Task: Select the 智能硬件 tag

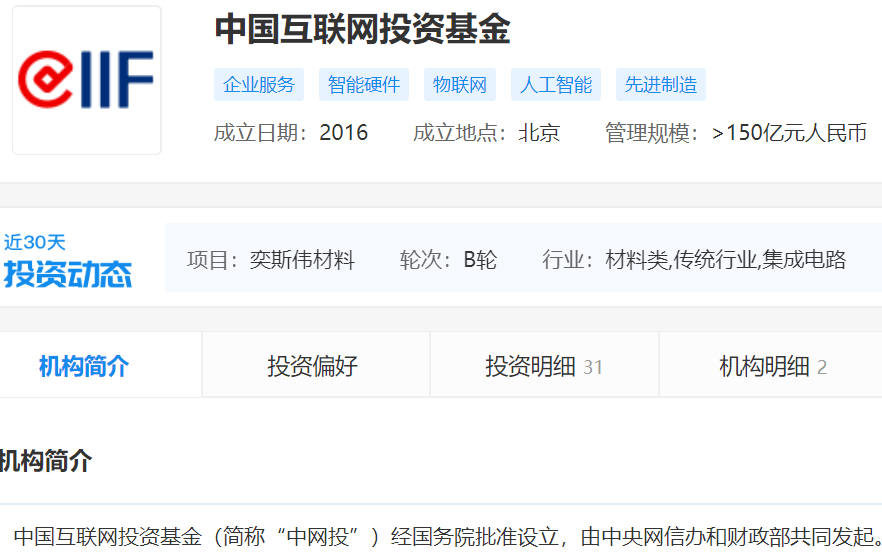Action: [x=364, y=85]
